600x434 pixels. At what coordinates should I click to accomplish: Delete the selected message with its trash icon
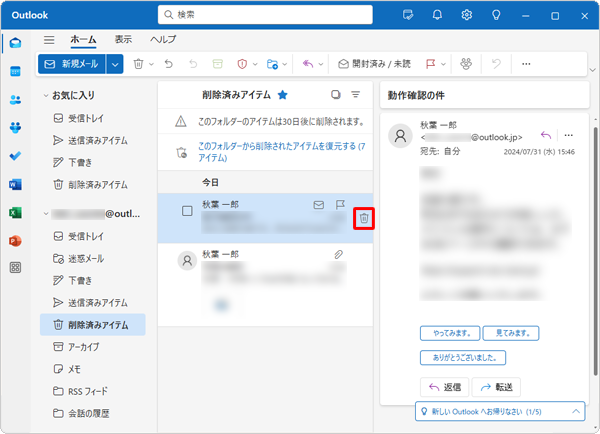364,219
